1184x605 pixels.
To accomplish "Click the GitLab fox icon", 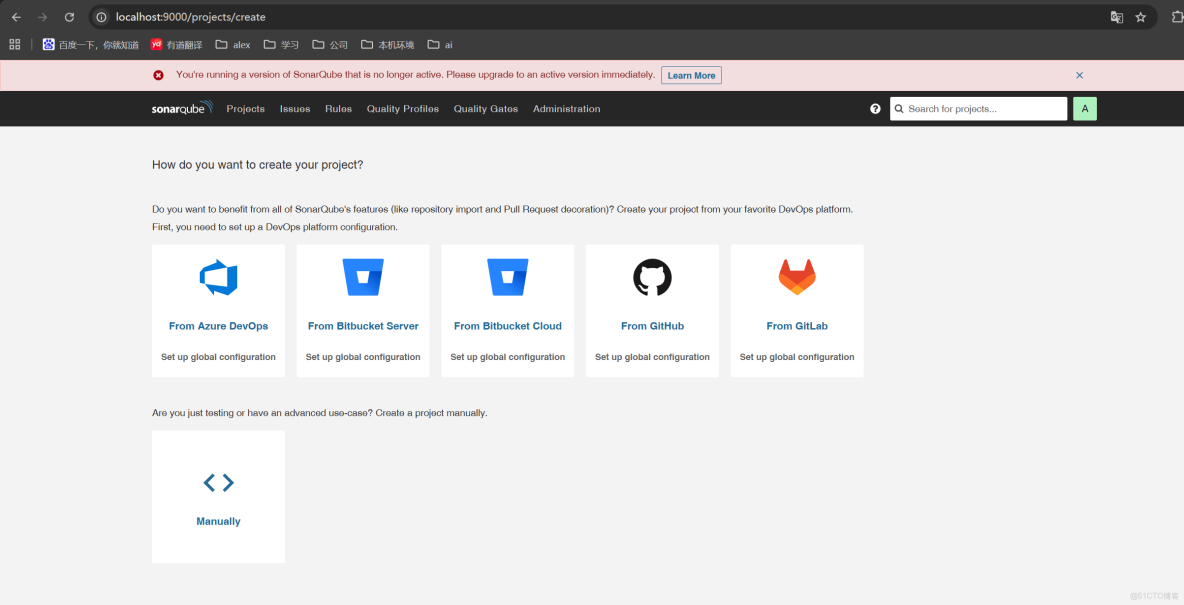I will click(797, 276).
